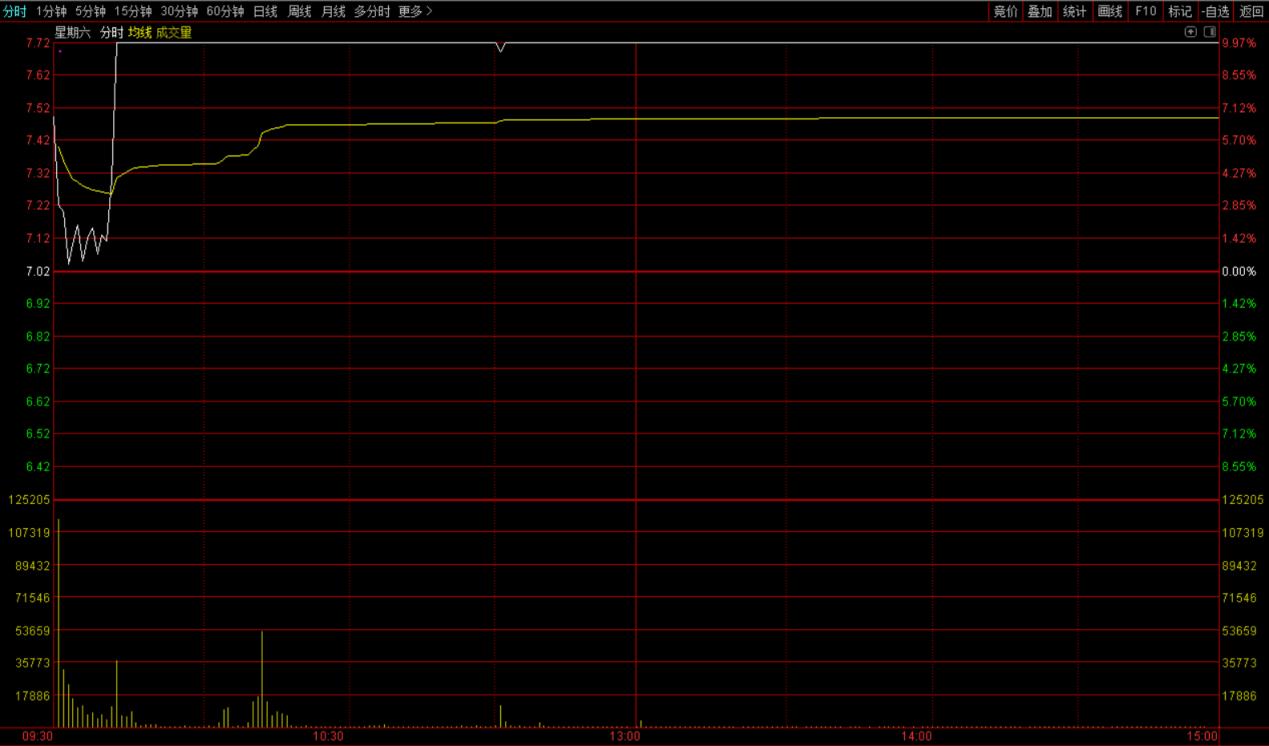Open the 月线 monthly chart
Screen dimensions: 1269x746
[333, 11]
